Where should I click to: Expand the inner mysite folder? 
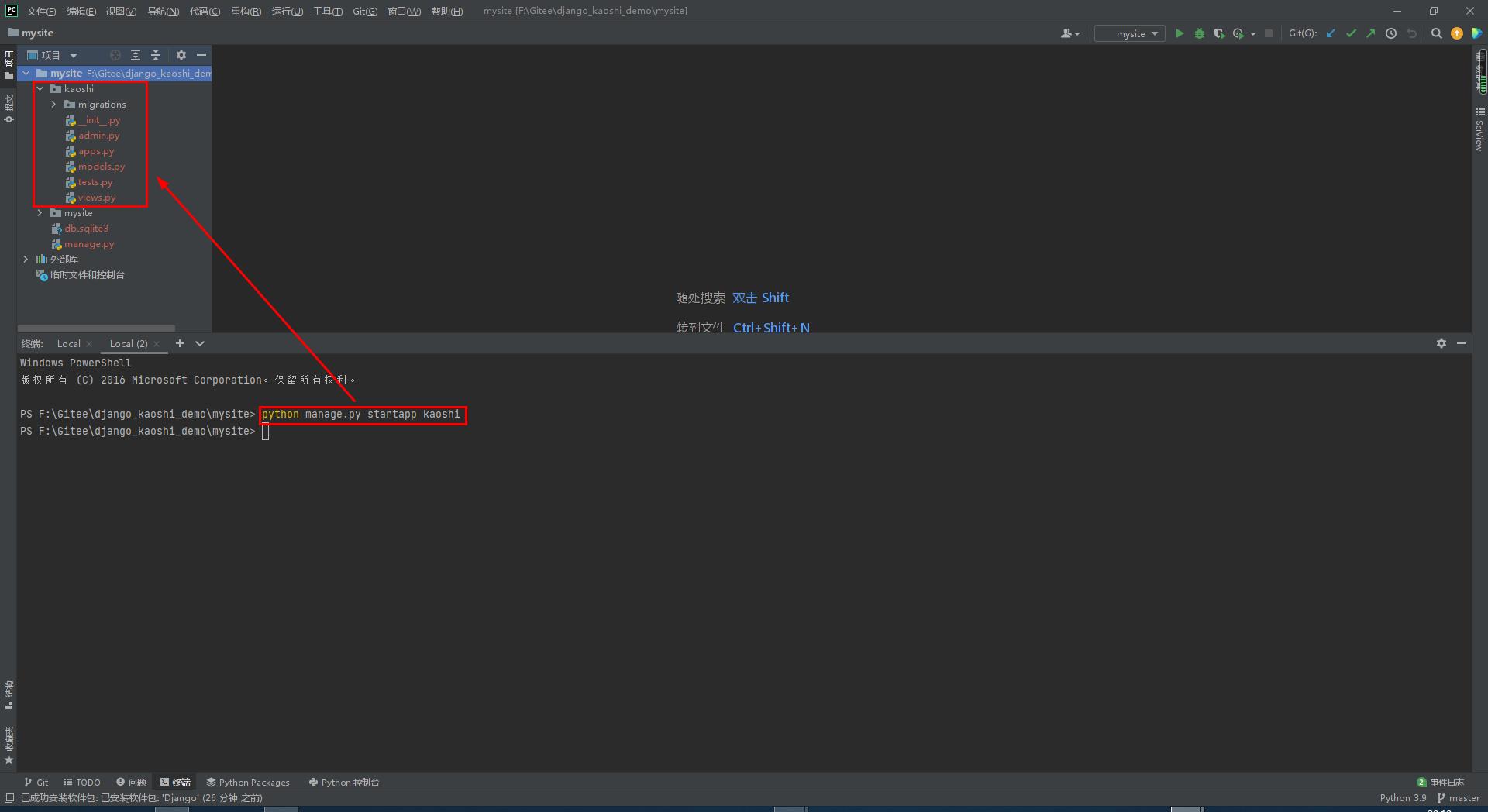tap(40, 213)
